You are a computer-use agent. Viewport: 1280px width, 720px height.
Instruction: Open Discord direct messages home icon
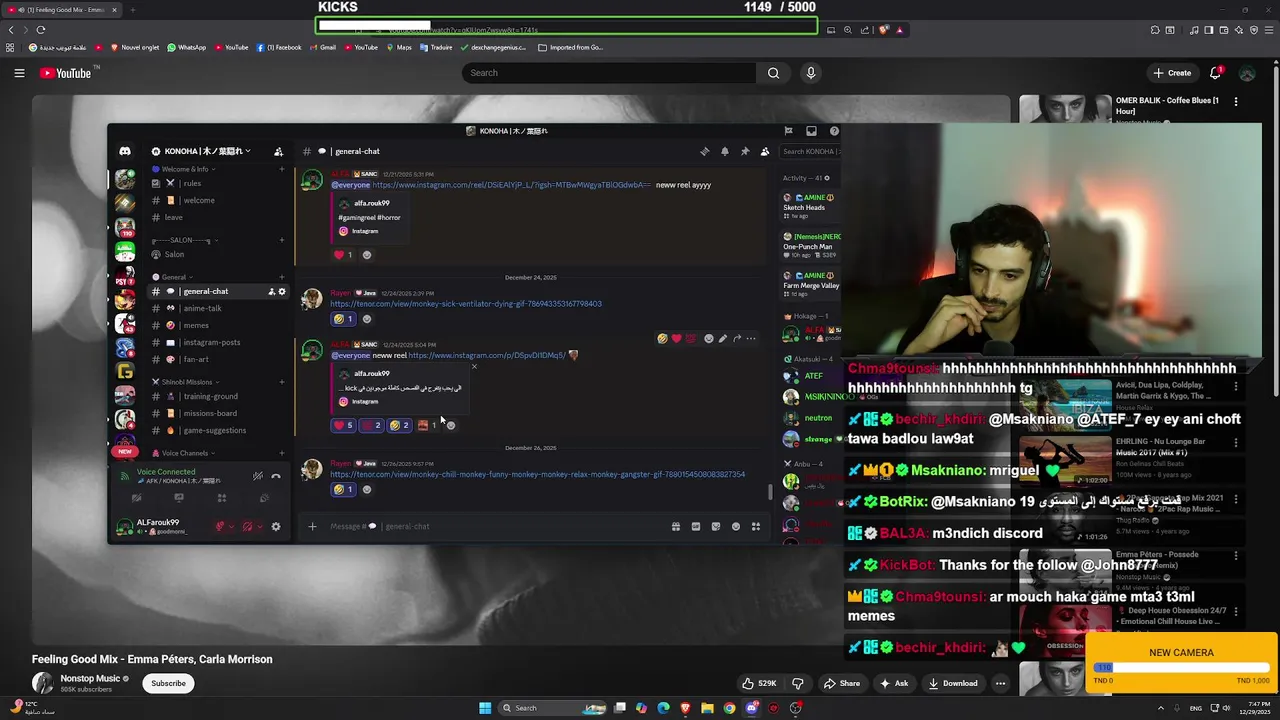click(x=125, y=151)
